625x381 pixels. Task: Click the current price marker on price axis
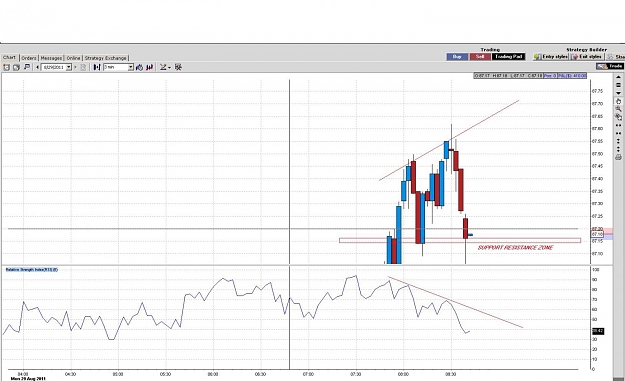tap(597, 235)
